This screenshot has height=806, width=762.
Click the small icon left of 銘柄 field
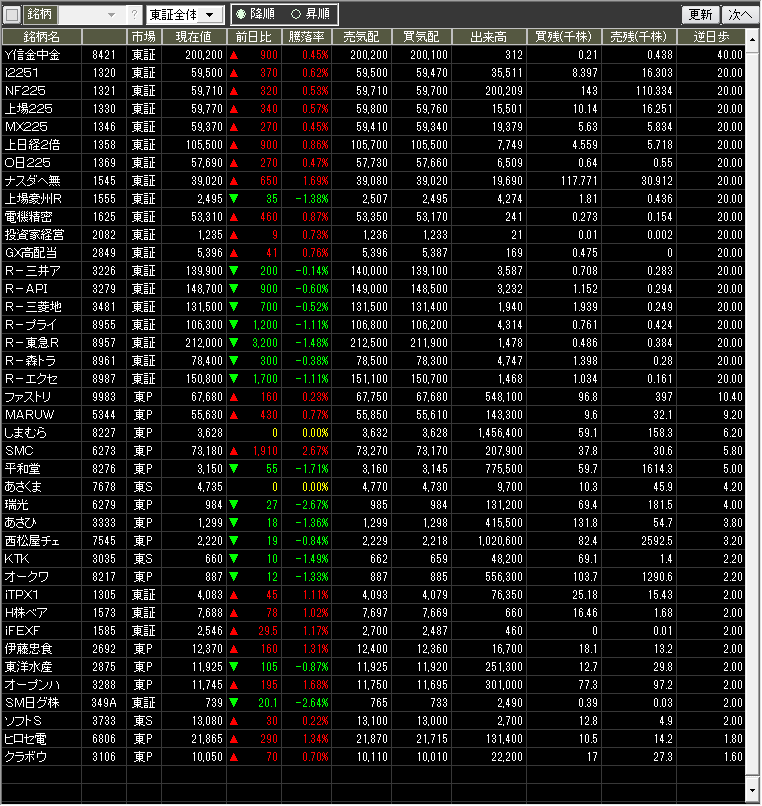[x=12, y=14]
